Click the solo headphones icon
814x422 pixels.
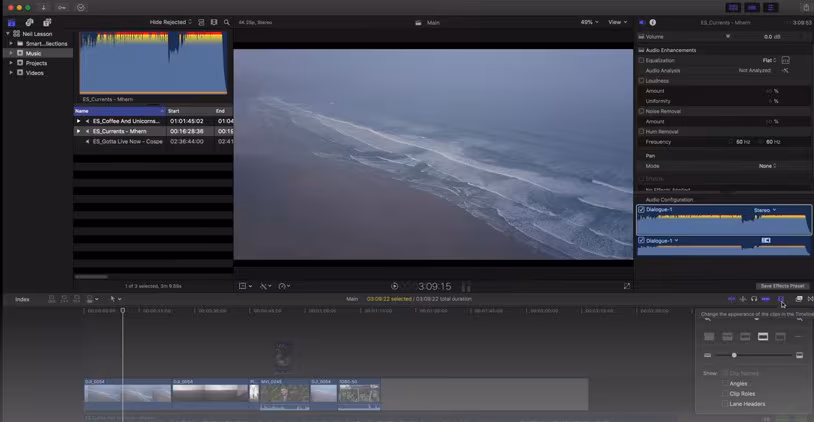(x=754, y=299)
